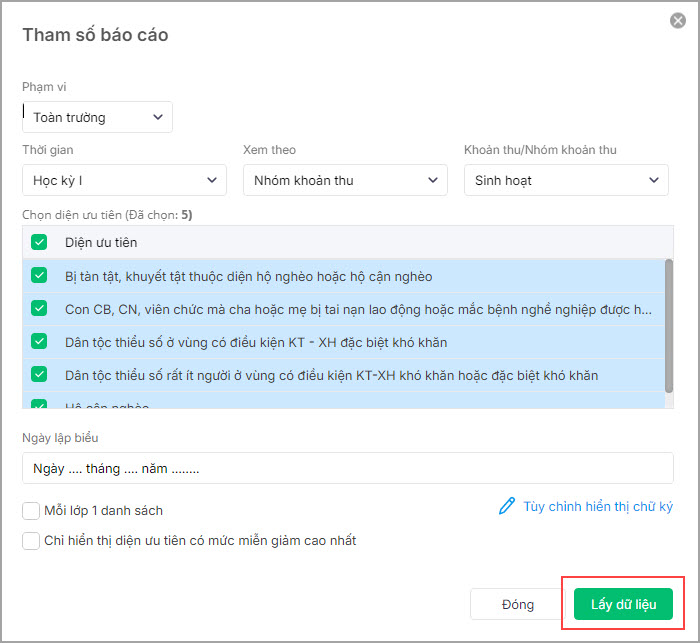Close the Tham số báo cáo dialog
700x643 pixels.
coord(677,21)
